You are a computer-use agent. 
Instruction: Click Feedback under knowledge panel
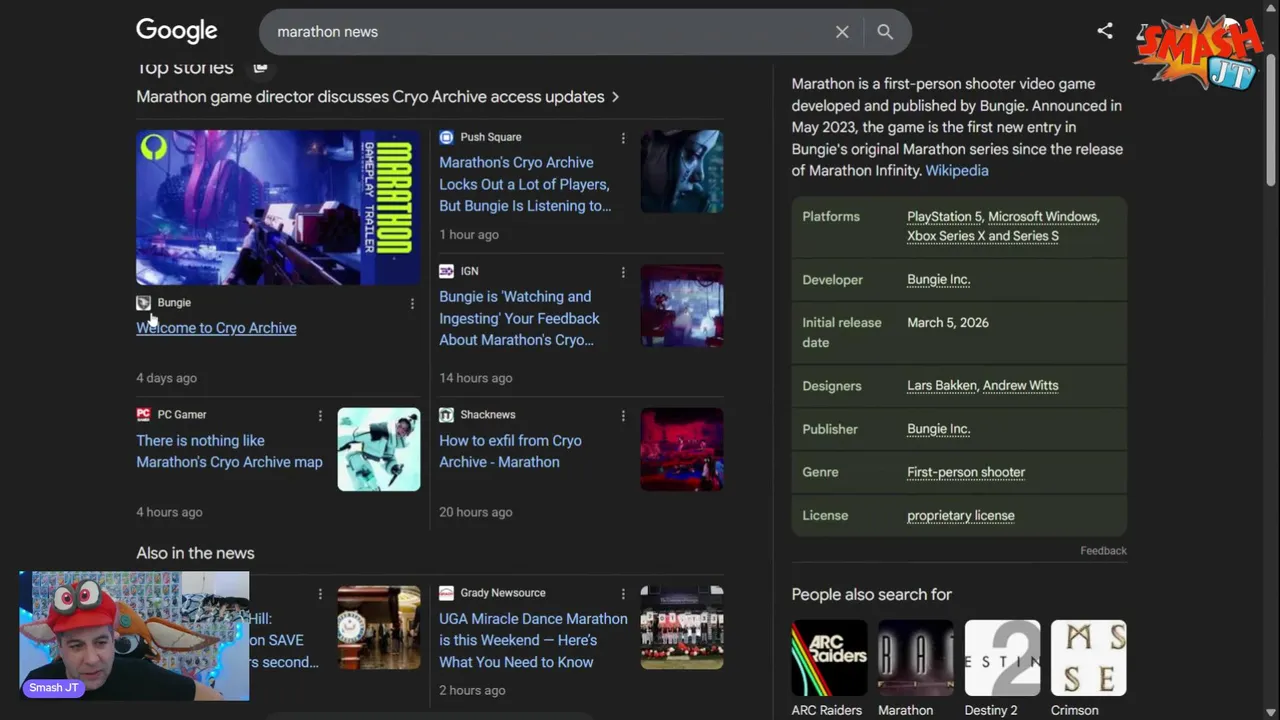pyautogui.click(x=1103, y=551)
